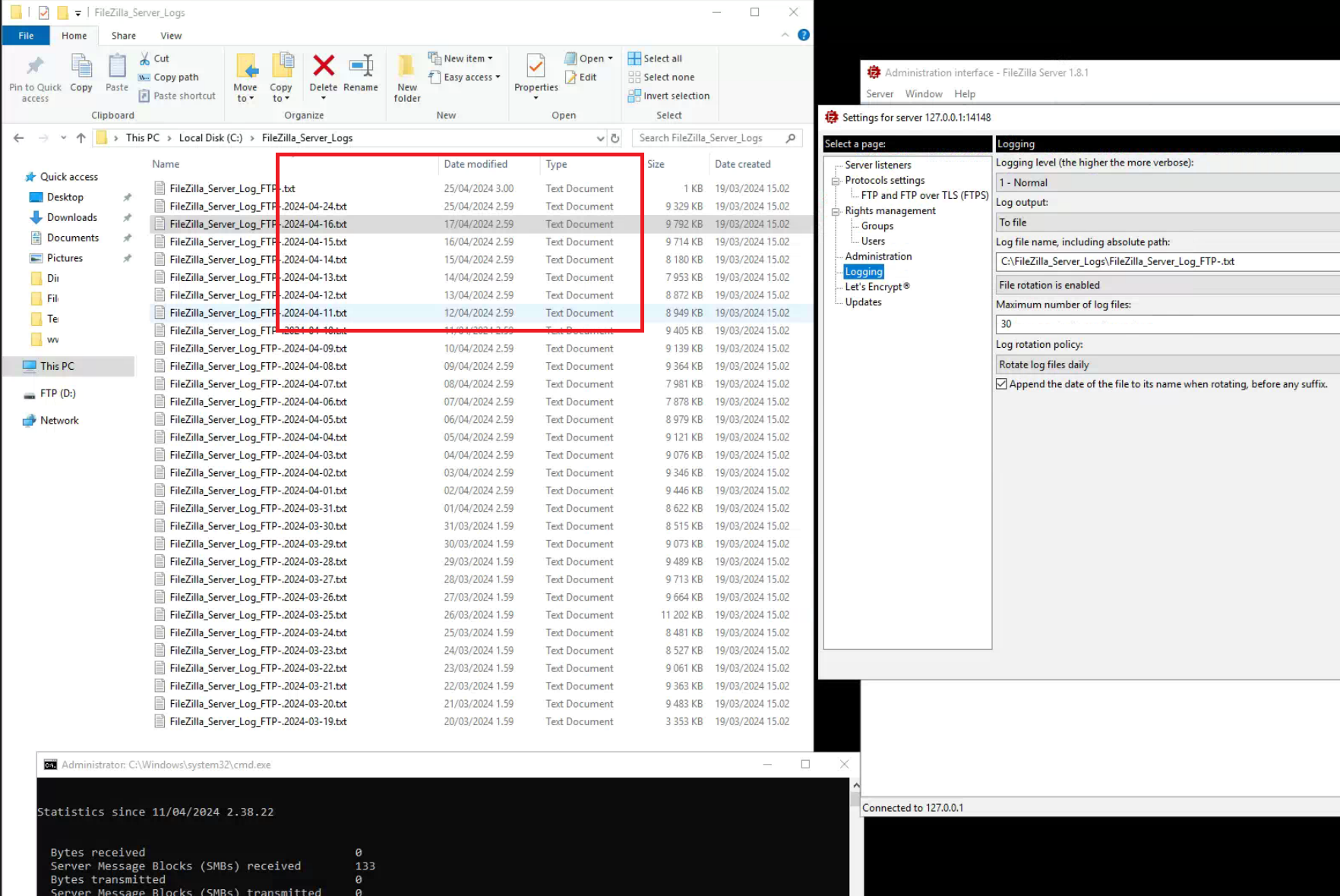Collapse the ribbon with the chevron
Screen dimensions: 1340x896
click(x=785, y=35)
